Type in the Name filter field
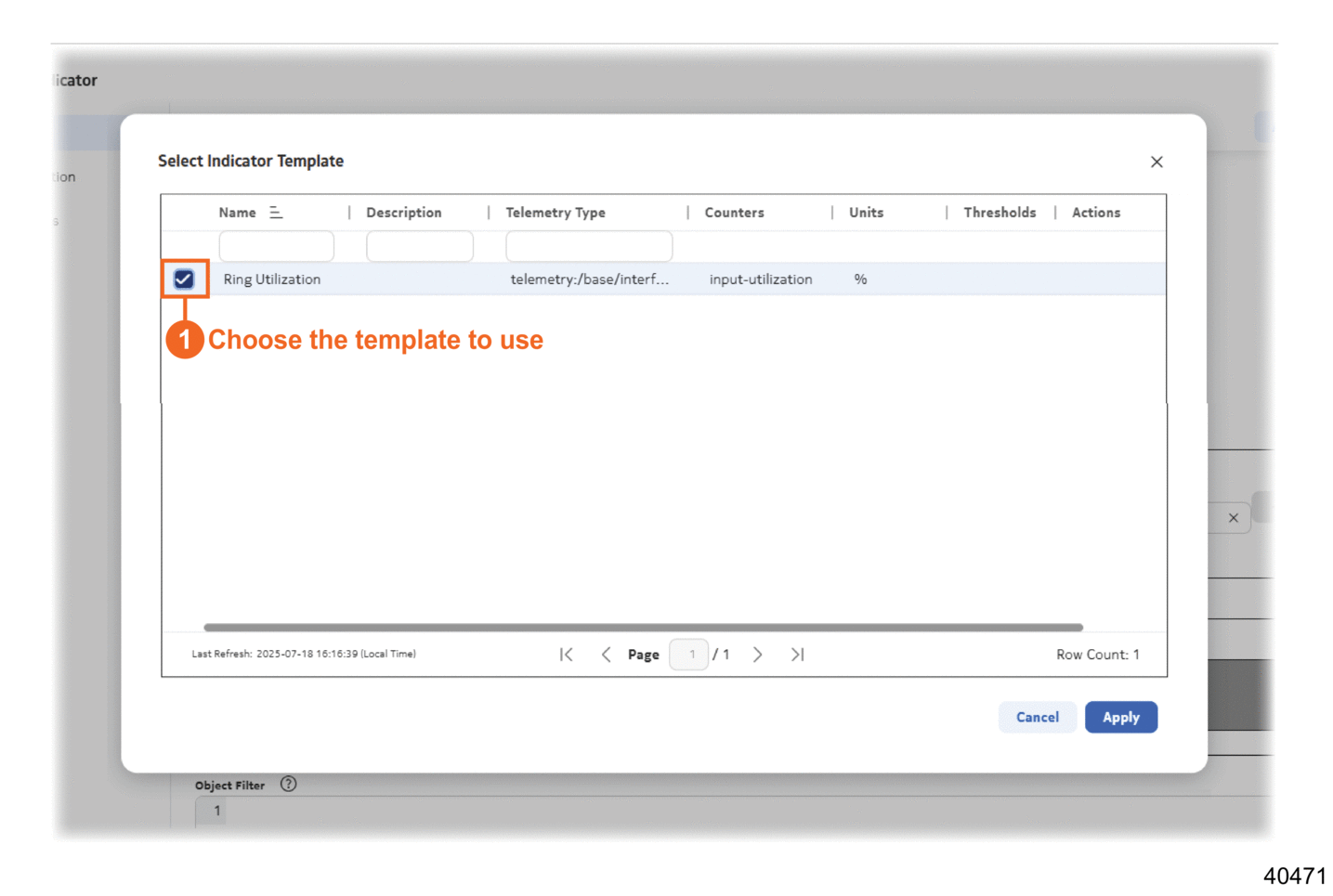 pos(276,247)
